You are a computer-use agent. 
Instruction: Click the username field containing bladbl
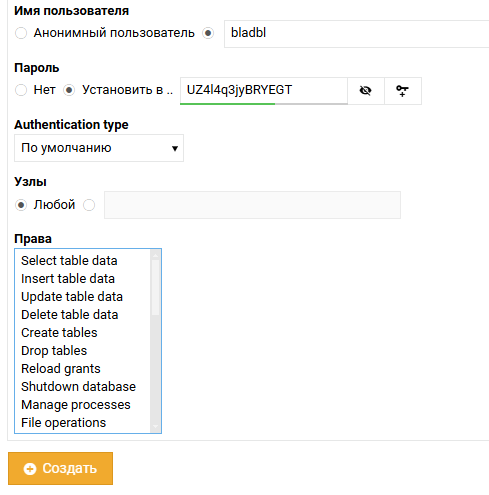coord(357,34)
